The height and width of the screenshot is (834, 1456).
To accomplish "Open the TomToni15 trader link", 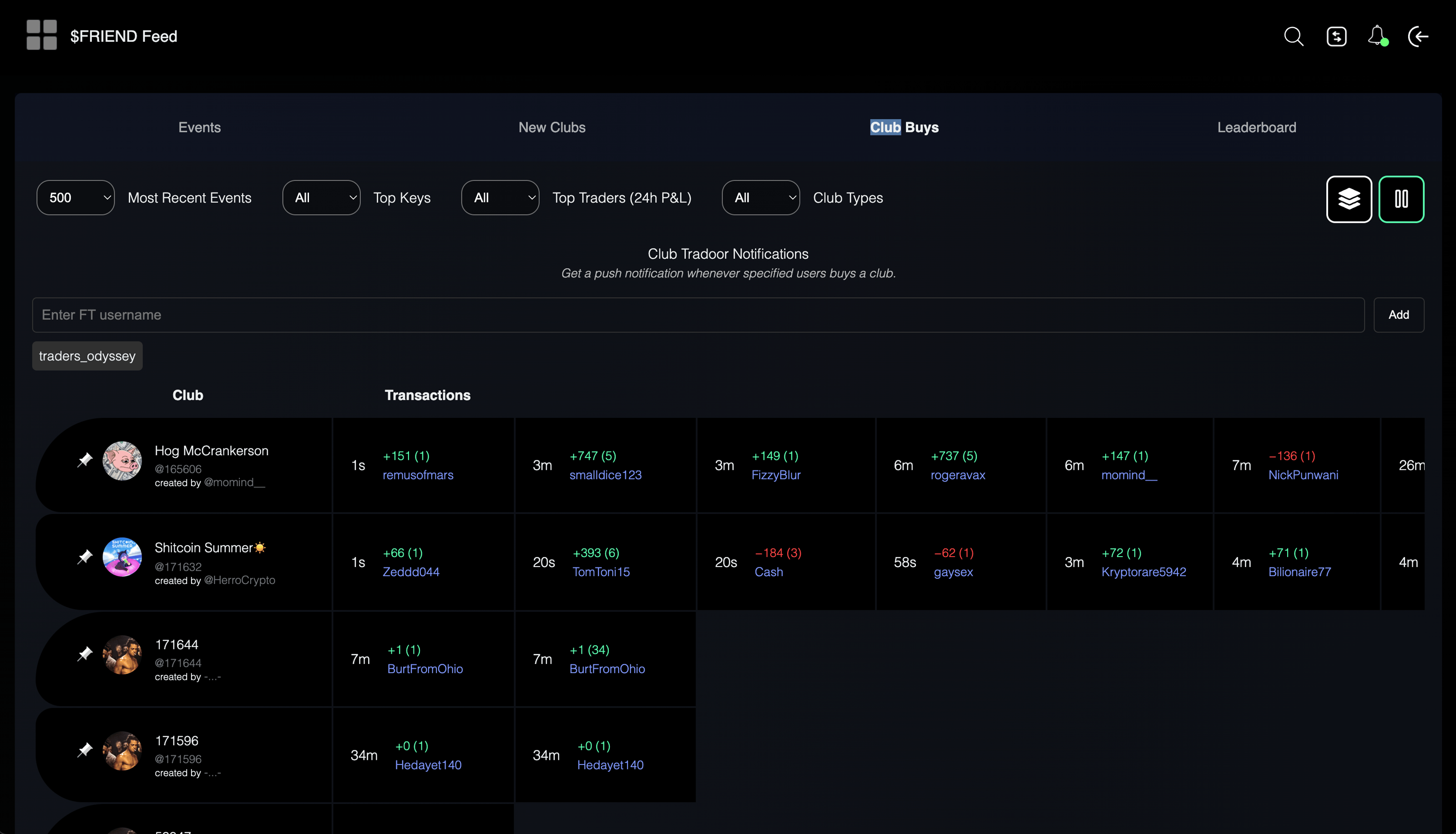I will (x=601, y=572).
